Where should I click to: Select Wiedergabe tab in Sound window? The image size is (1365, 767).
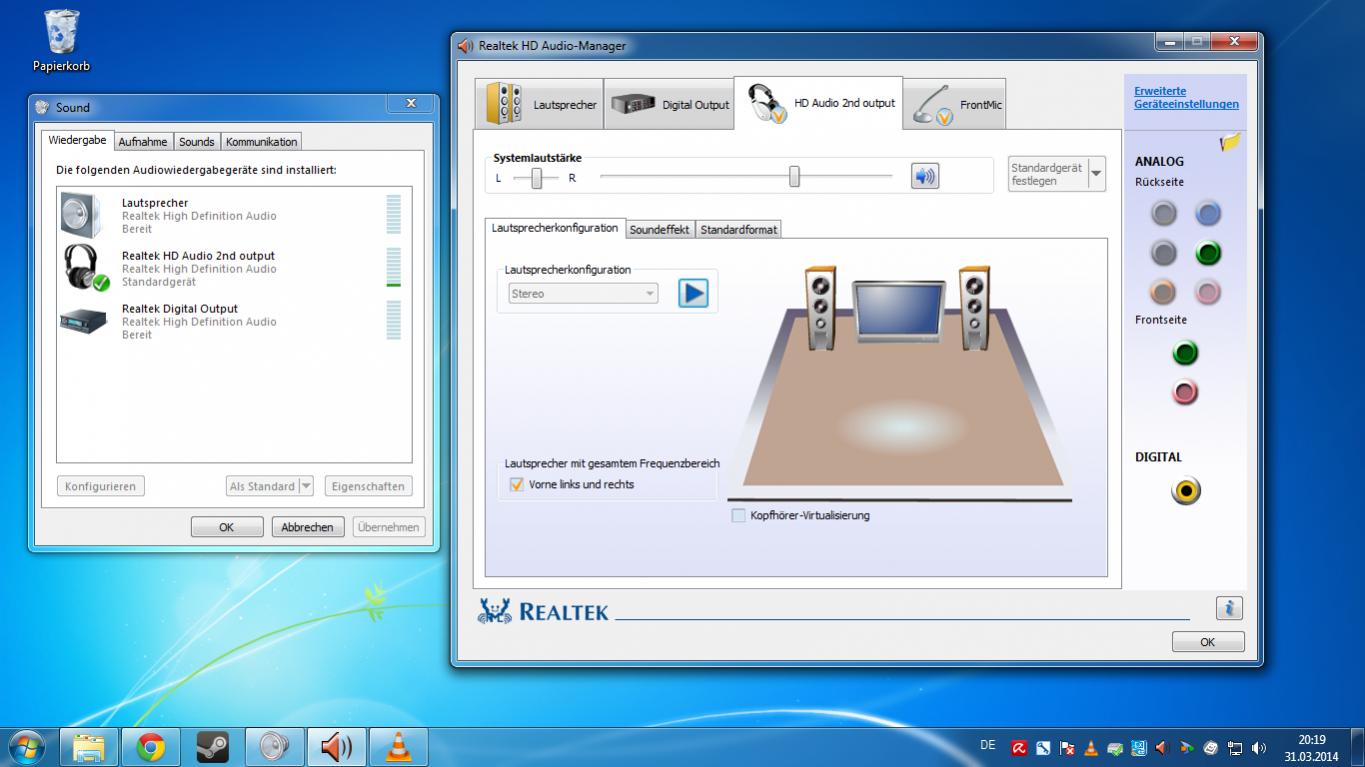77,140
